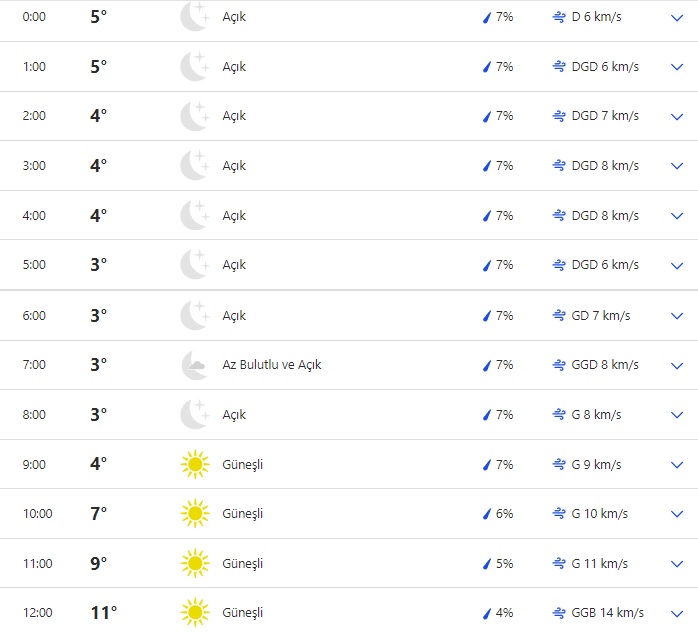Viewport: 698px width, 634px height.
Task: Open the 12:00 row details chevron
Action: (x=677, y=612)
